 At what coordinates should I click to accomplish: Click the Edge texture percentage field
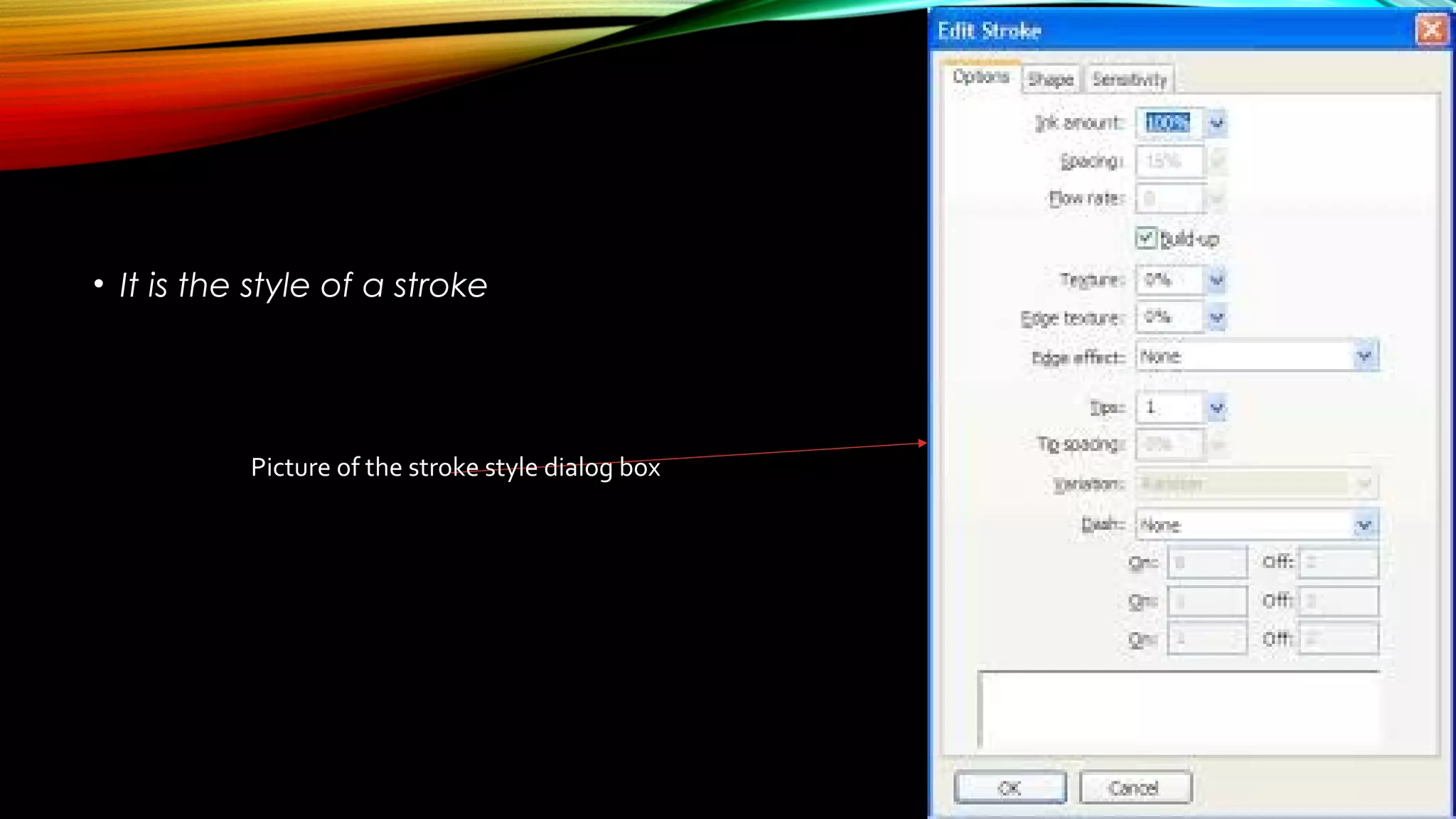tap(1169, 317)
